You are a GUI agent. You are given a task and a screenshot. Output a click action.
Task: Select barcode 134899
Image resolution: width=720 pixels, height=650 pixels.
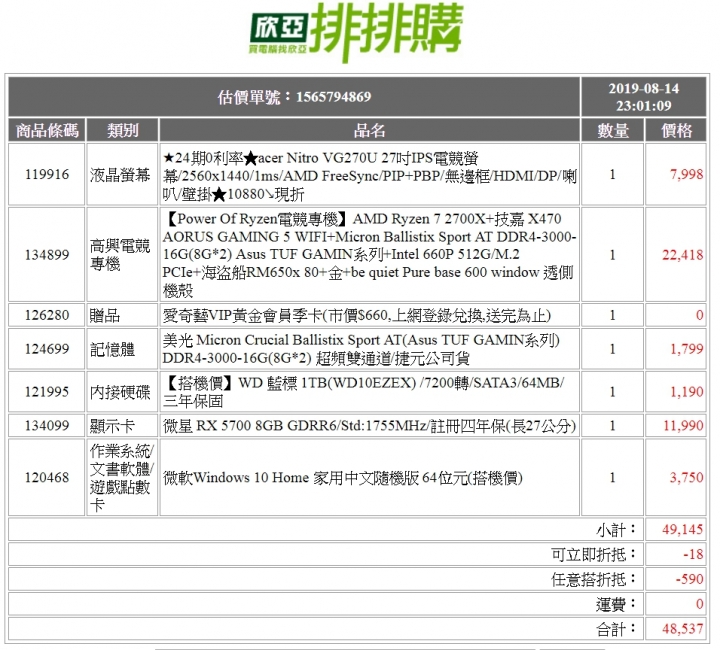point(47,255)
